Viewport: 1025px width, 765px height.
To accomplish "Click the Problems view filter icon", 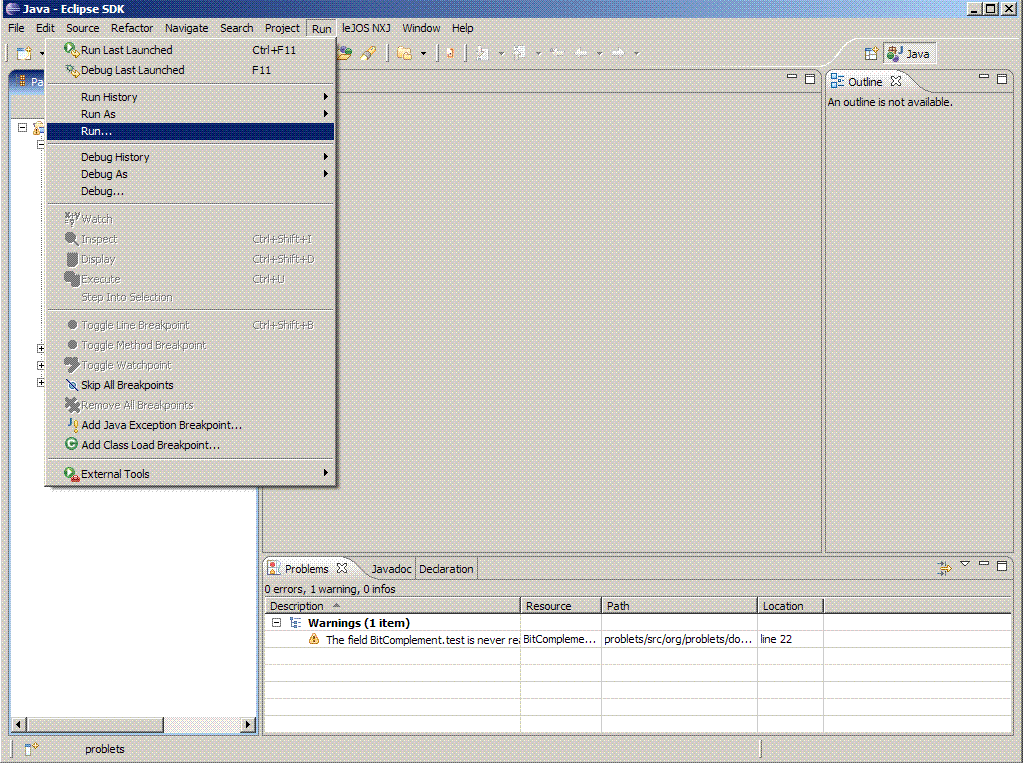I will point(943,568).
